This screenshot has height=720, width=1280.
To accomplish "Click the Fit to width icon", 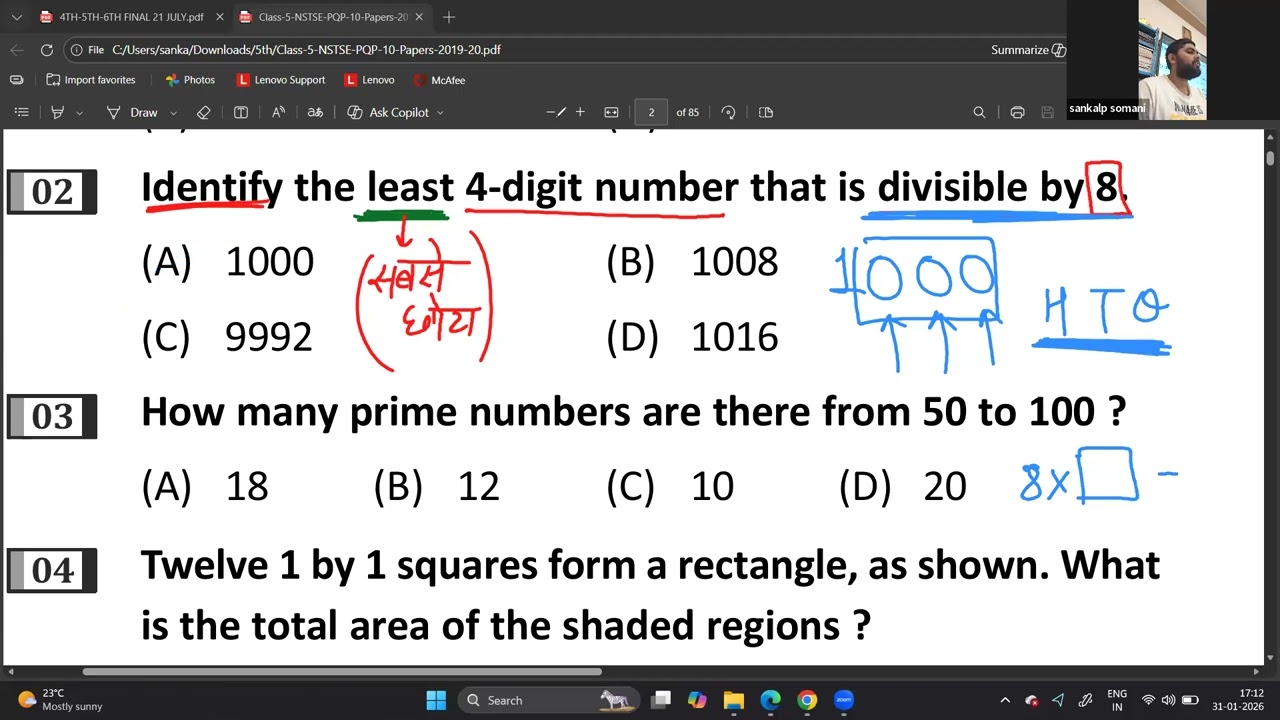I will 612,112.
